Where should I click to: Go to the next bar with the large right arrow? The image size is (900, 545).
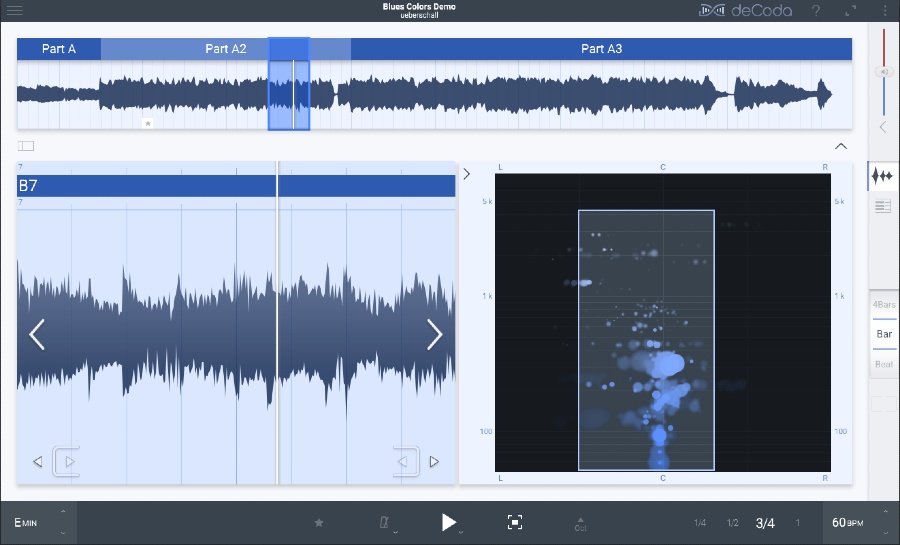tap(435, 334)
